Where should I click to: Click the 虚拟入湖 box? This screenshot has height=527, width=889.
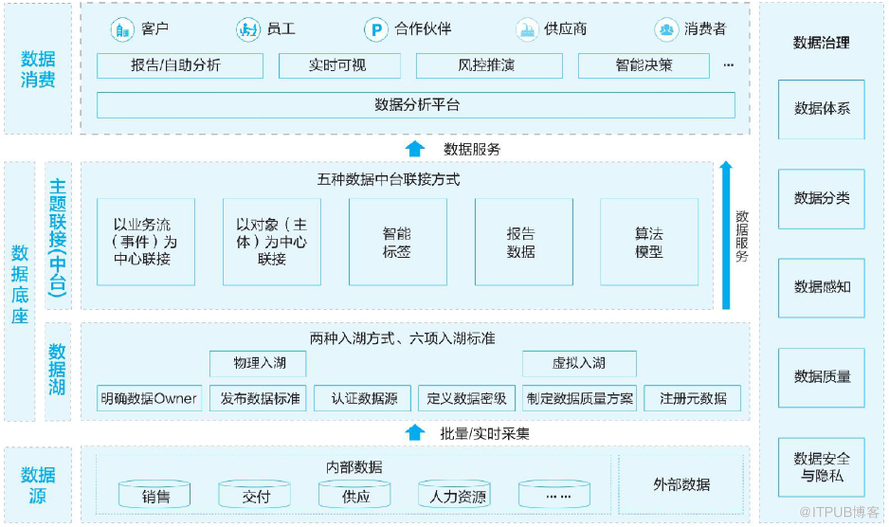click(579, 364)
